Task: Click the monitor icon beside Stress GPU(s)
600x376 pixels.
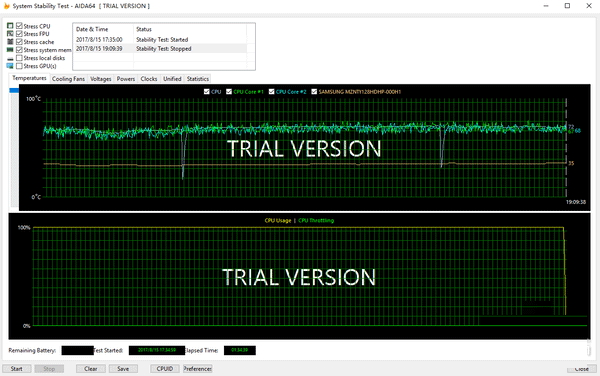Action: (10, 66)
